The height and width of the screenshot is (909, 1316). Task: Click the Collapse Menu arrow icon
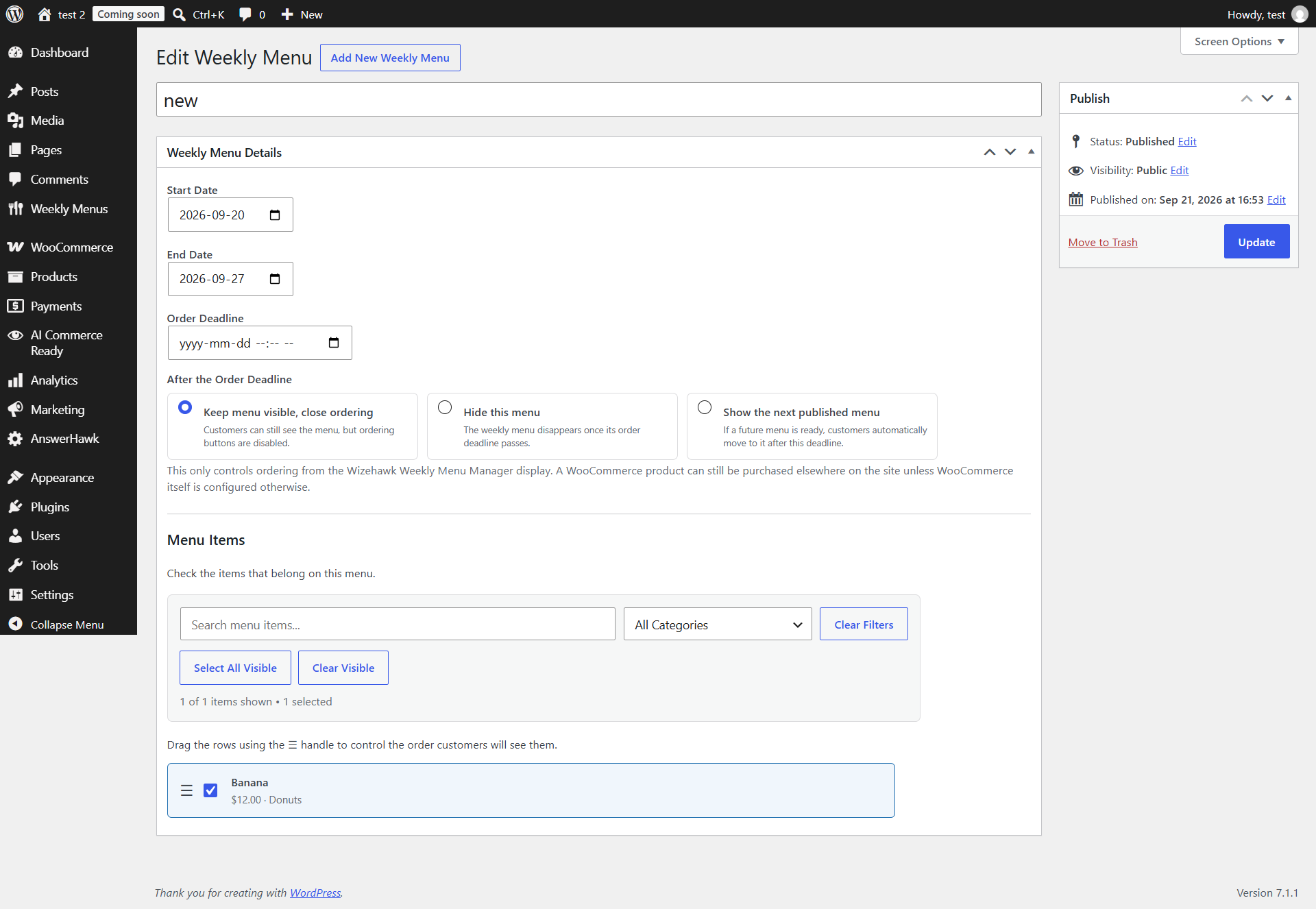click(x=15, y=624)
